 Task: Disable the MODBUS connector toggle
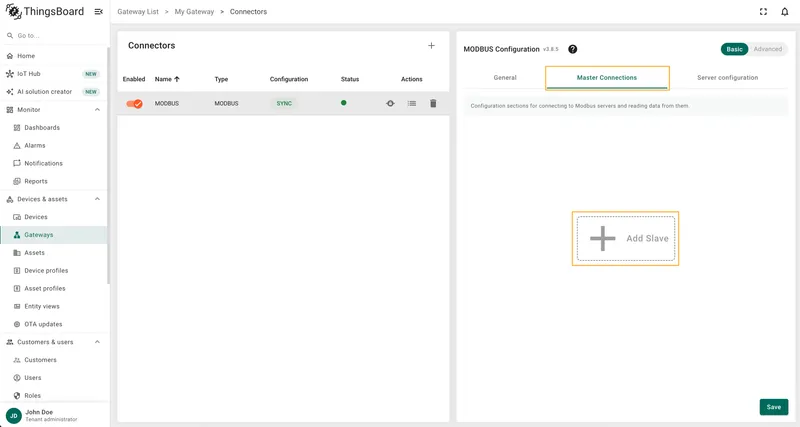click(x=135, y=104)
